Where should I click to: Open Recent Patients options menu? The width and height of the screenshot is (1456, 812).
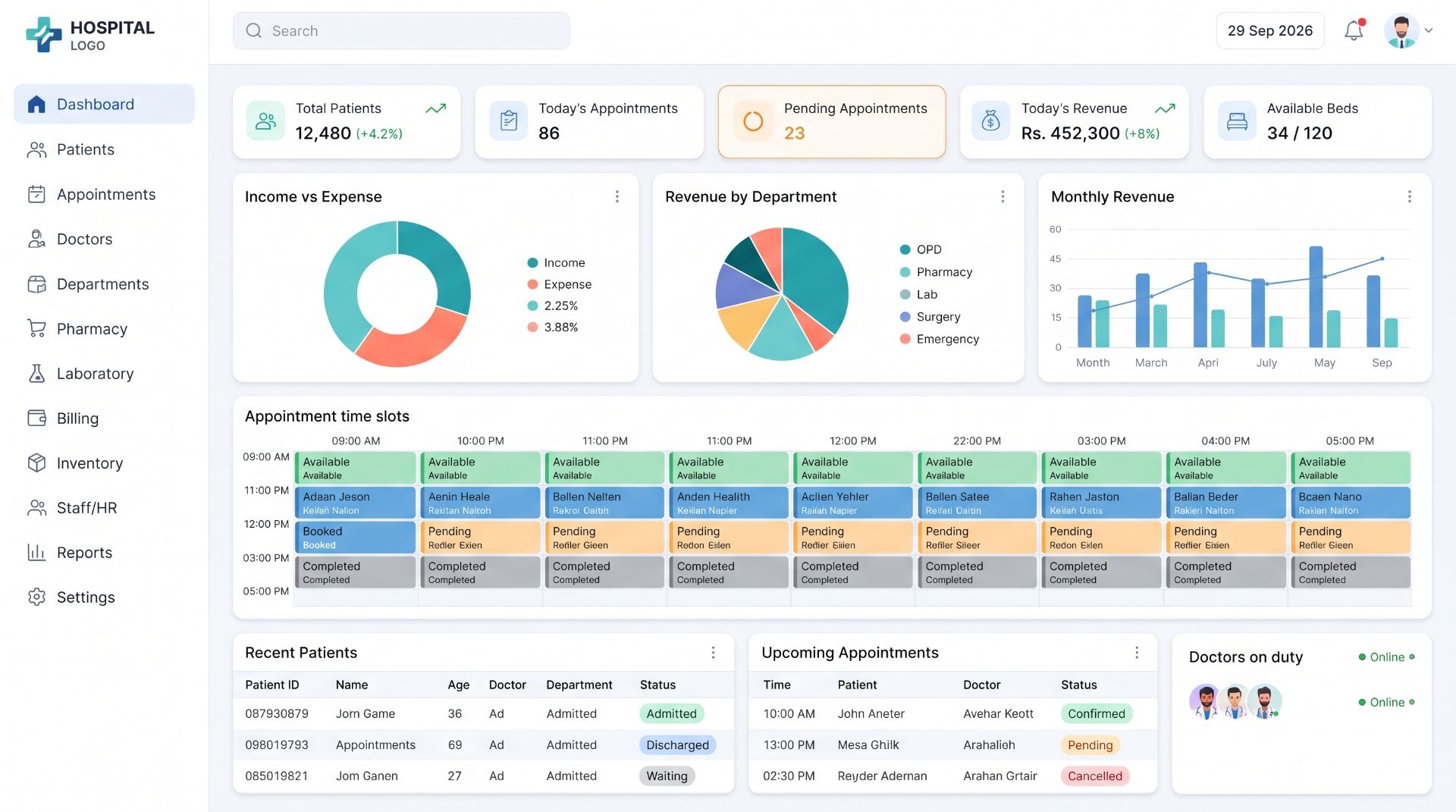(x=713, y=653)
